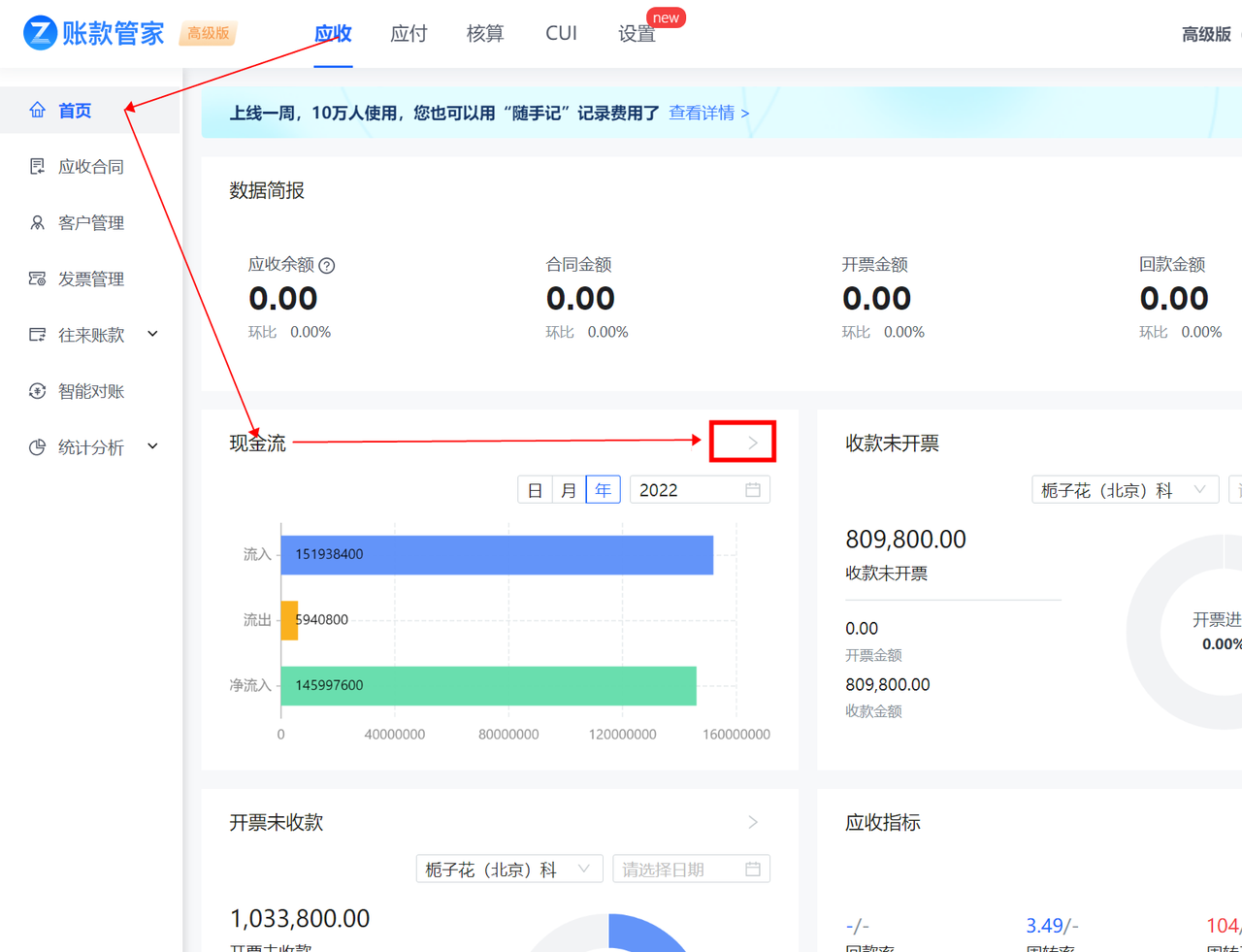Click the 1,033,800.00 amount
The height and width of the screenshot is (952, 1242).
pyautogui.click(x=299, y=918)
